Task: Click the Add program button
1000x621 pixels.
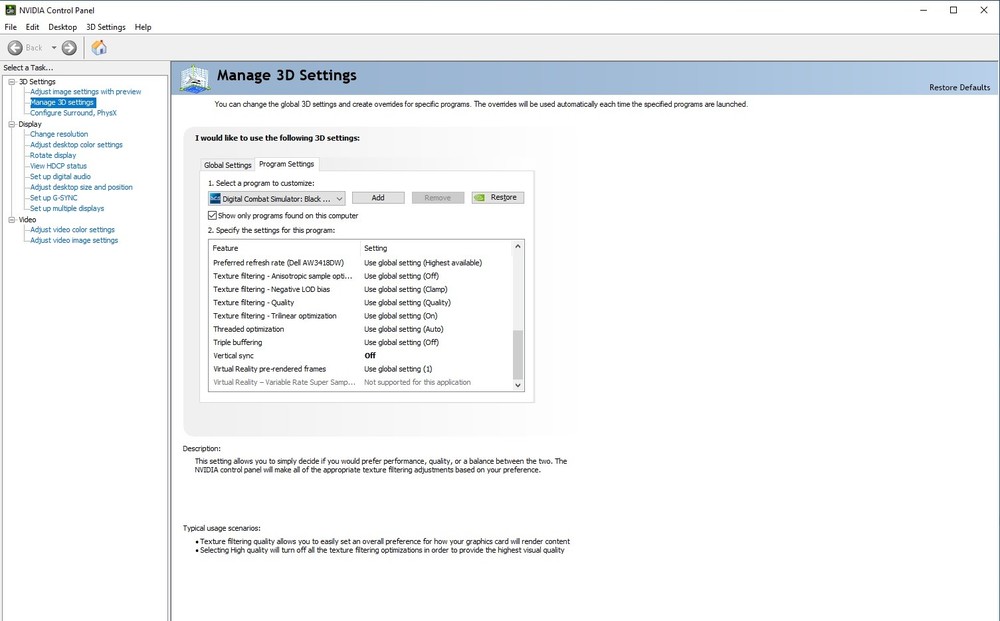Action: click(378, 198)
